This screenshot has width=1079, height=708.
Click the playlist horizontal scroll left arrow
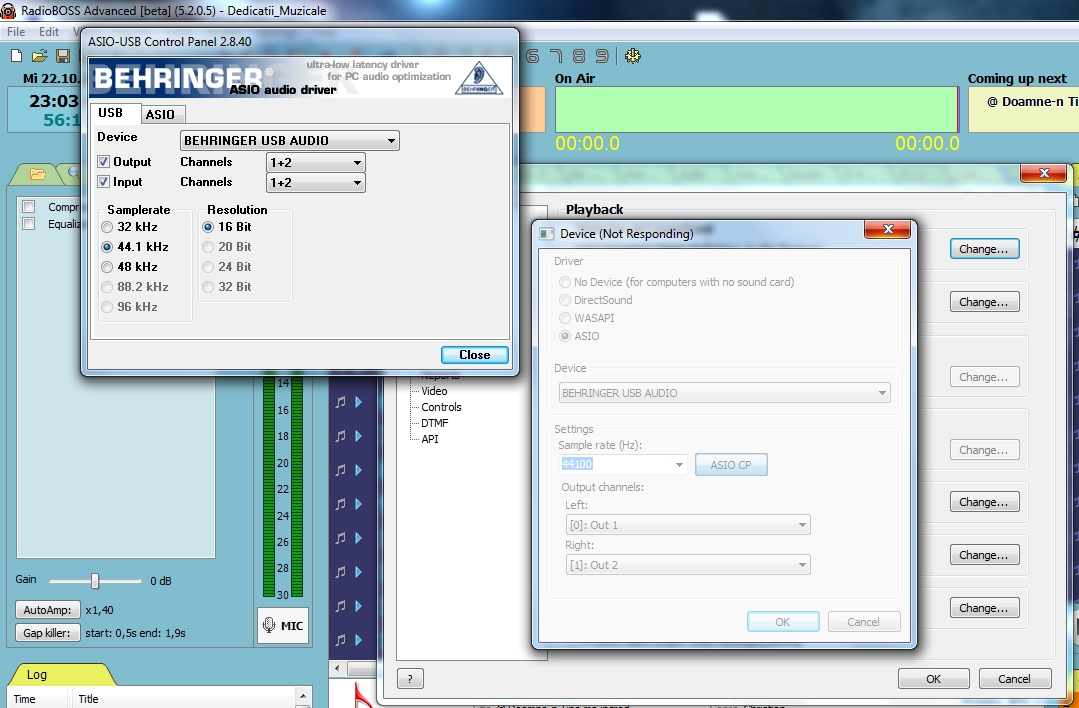(336, 668)
